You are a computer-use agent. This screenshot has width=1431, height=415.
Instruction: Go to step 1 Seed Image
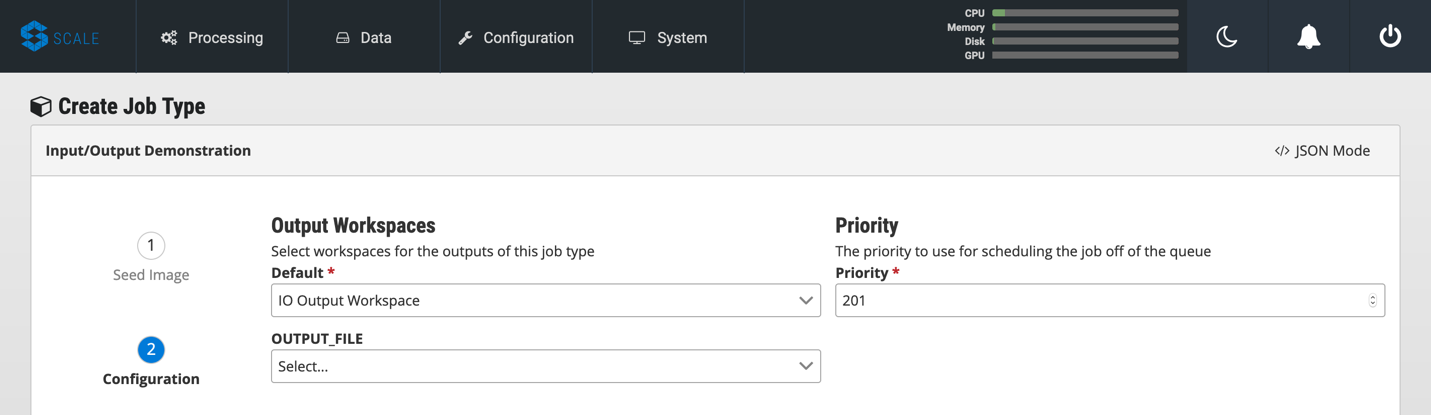(151, 246)
